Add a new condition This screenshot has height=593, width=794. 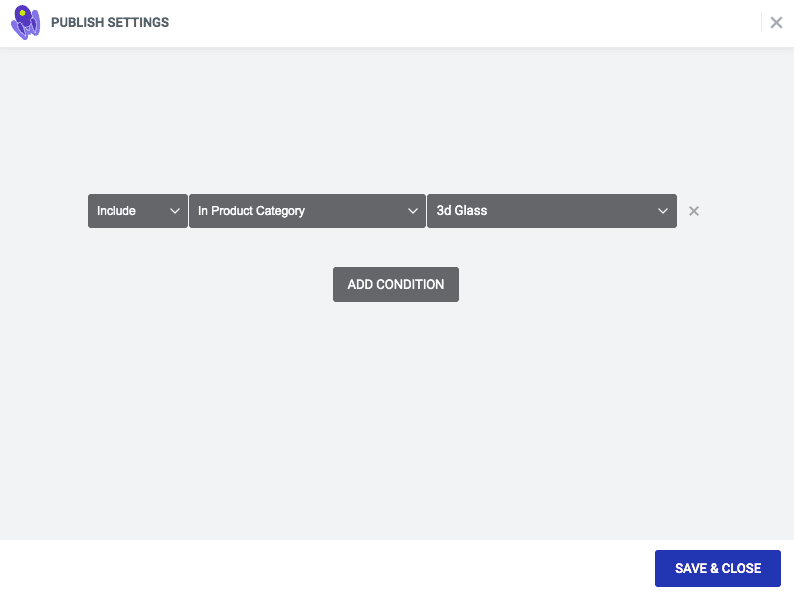point(396,285)
